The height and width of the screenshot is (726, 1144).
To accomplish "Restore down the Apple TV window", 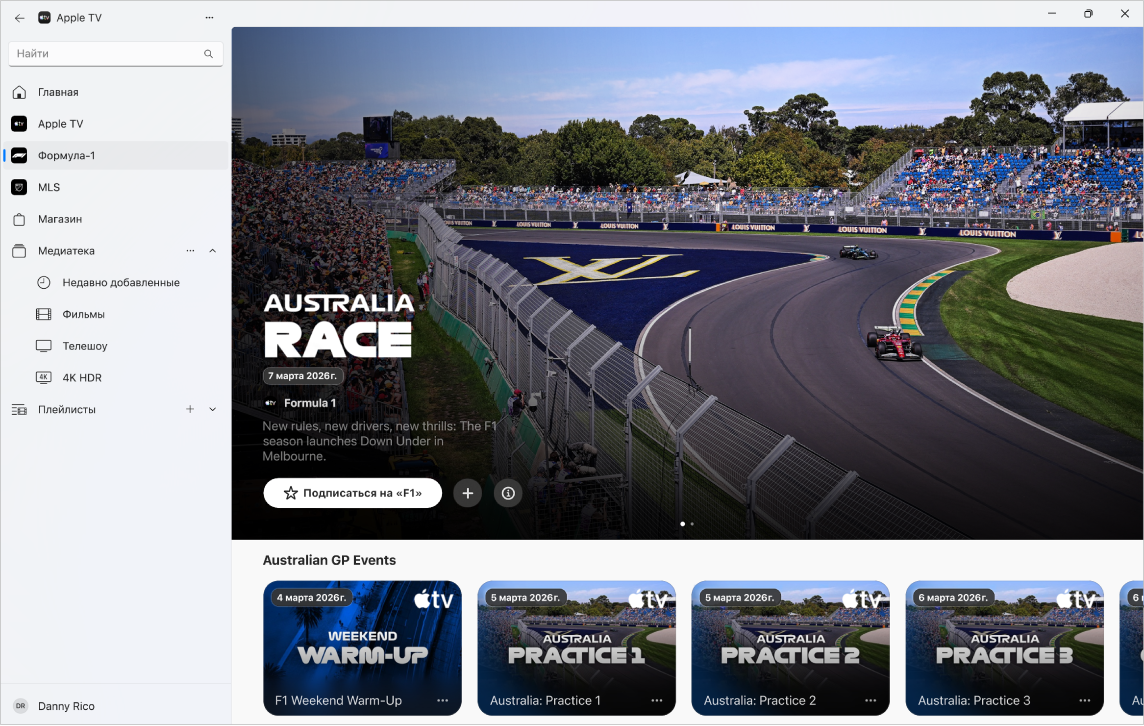I will coord(1088,14).
